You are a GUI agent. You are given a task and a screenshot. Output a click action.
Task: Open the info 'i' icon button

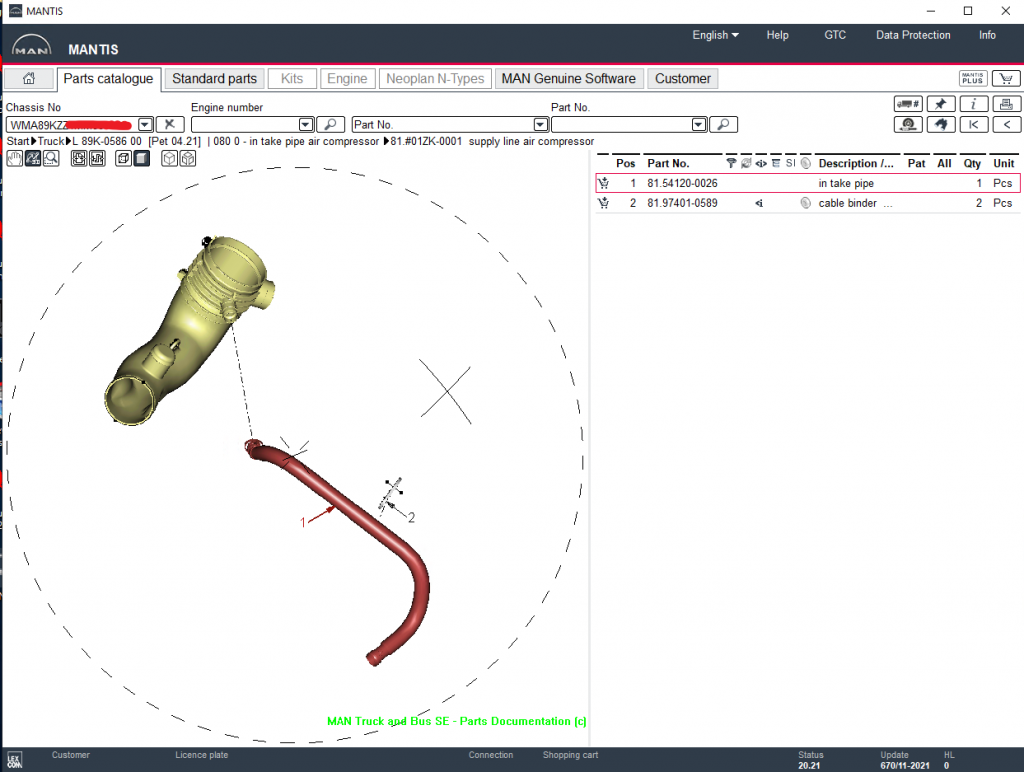click(974, 104)
